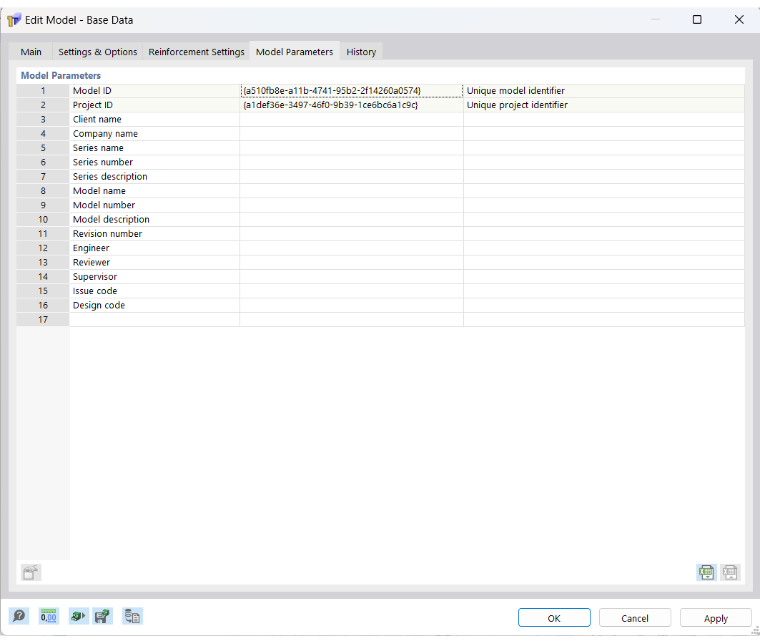This screenshot has height=643, width=760.
Task: Click the Client name value field
Action: [351, 119]
